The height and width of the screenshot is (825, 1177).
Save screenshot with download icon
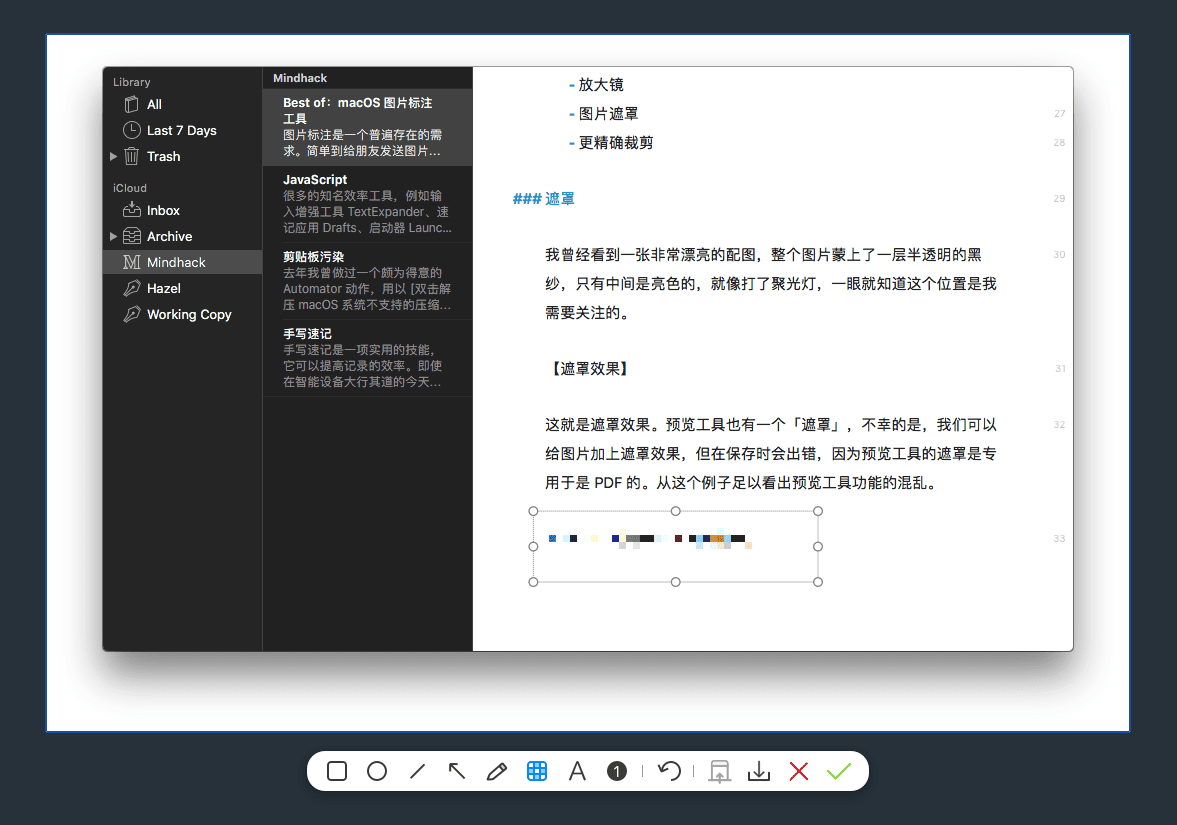point(759,771)
